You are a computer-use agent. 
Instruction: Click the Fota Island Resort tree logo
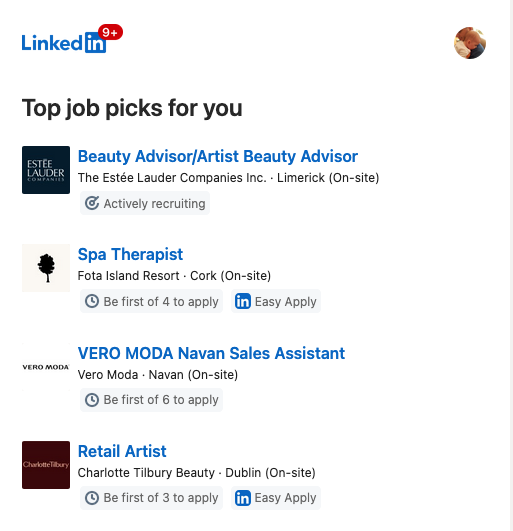tap(46, 268)
